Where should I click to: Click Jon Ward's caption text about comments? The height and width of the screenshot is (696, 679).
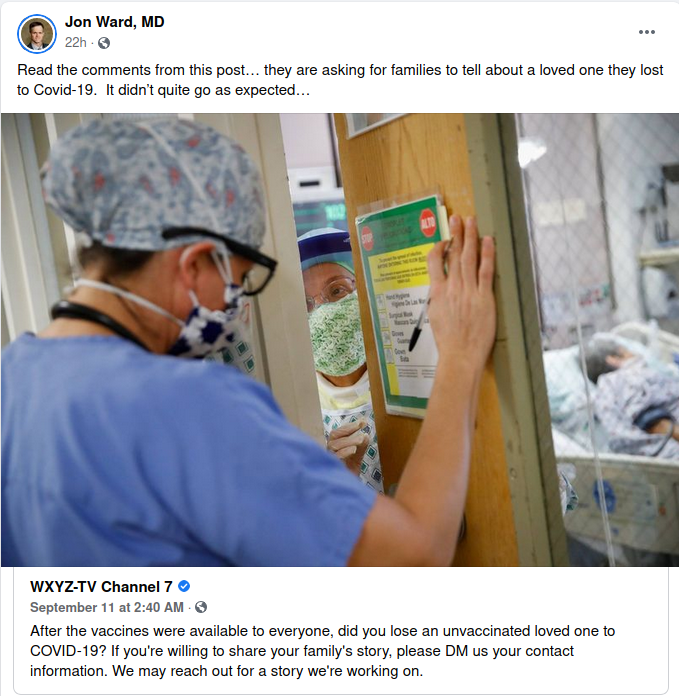[340, 80]
